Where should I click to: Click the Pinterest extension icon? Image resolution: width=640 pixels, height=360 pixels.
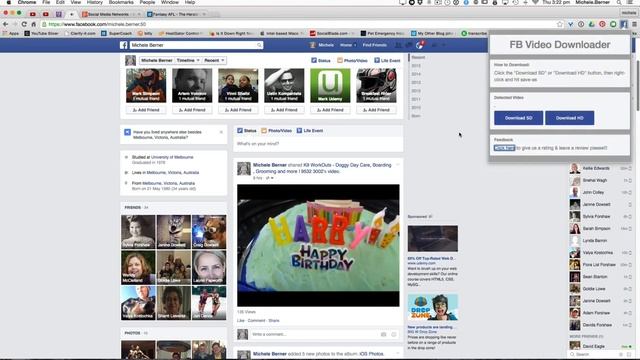pyautogui.click(x=602, y=24)
